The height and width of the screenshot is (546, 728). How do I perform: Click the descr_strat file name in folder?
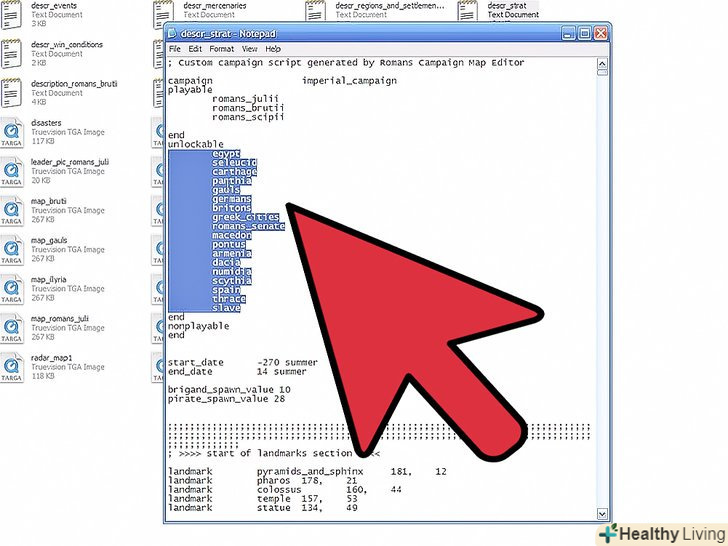click(507, 6)
